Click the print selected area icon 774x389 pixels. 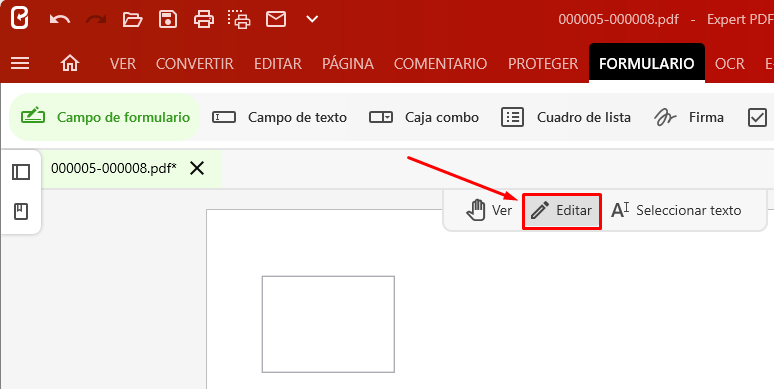(x=239, y=19)
